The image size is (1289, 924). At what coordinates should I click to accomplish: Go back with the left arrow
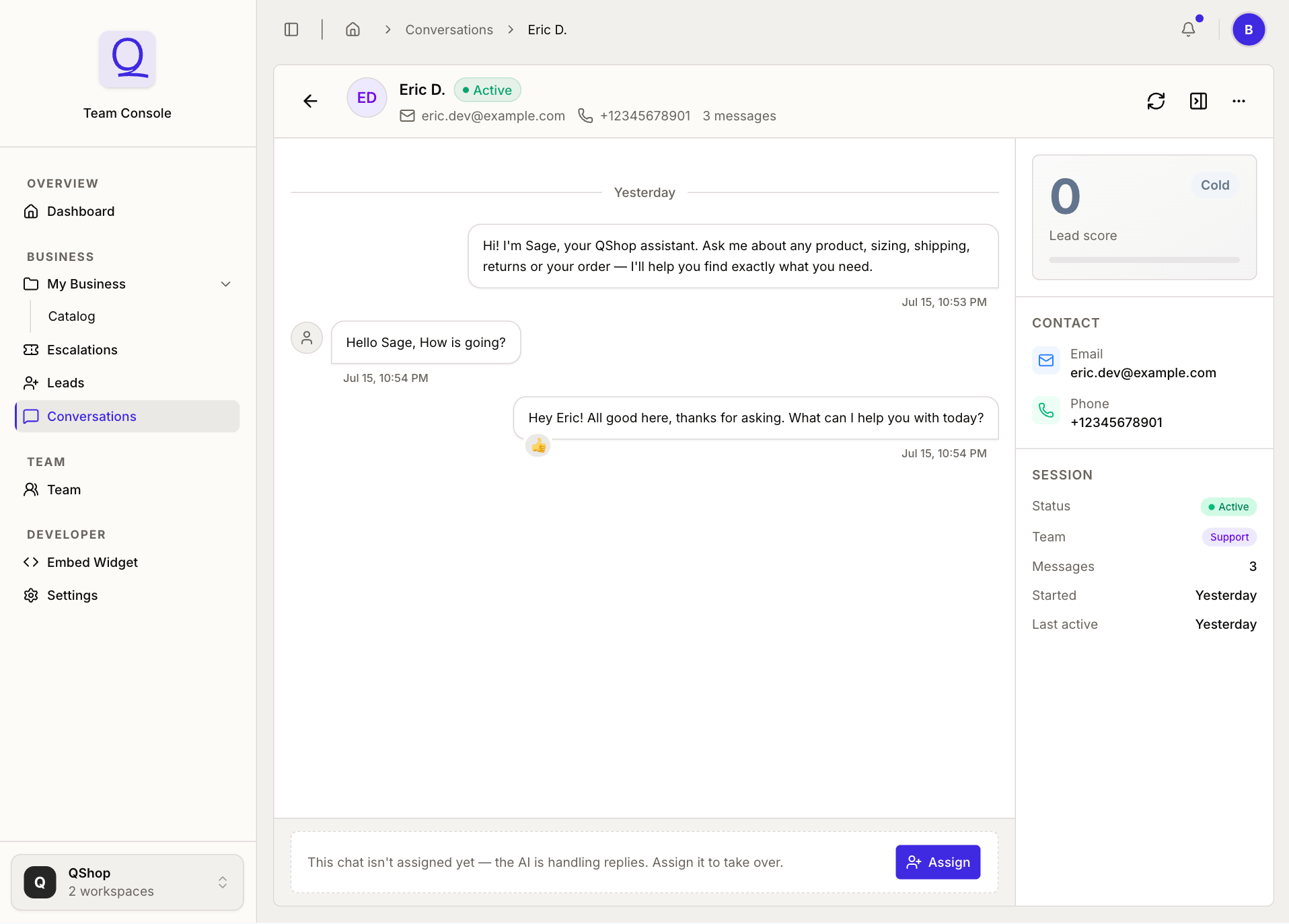pyautogui.click(x=310, y=101)
